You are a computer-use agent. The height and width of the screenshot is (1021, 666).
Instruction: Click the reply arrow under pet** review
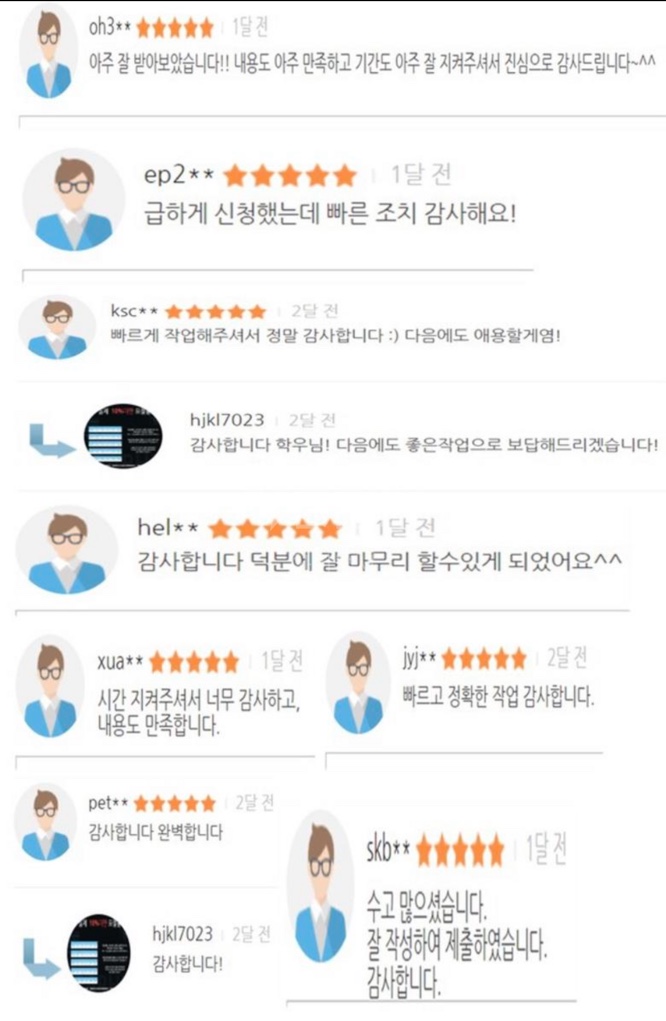tap(42, 957)
